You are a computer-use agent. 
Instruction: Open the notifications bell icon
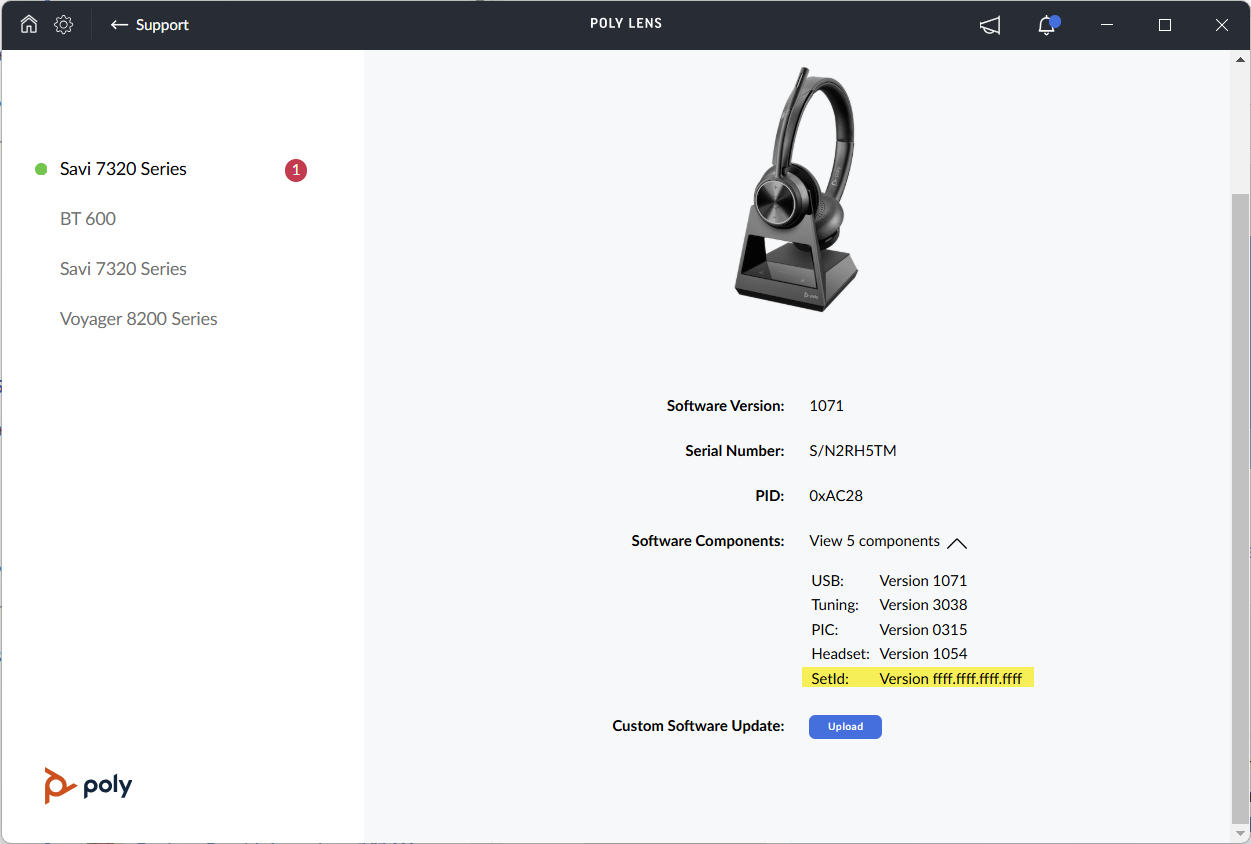[1047, 26]
